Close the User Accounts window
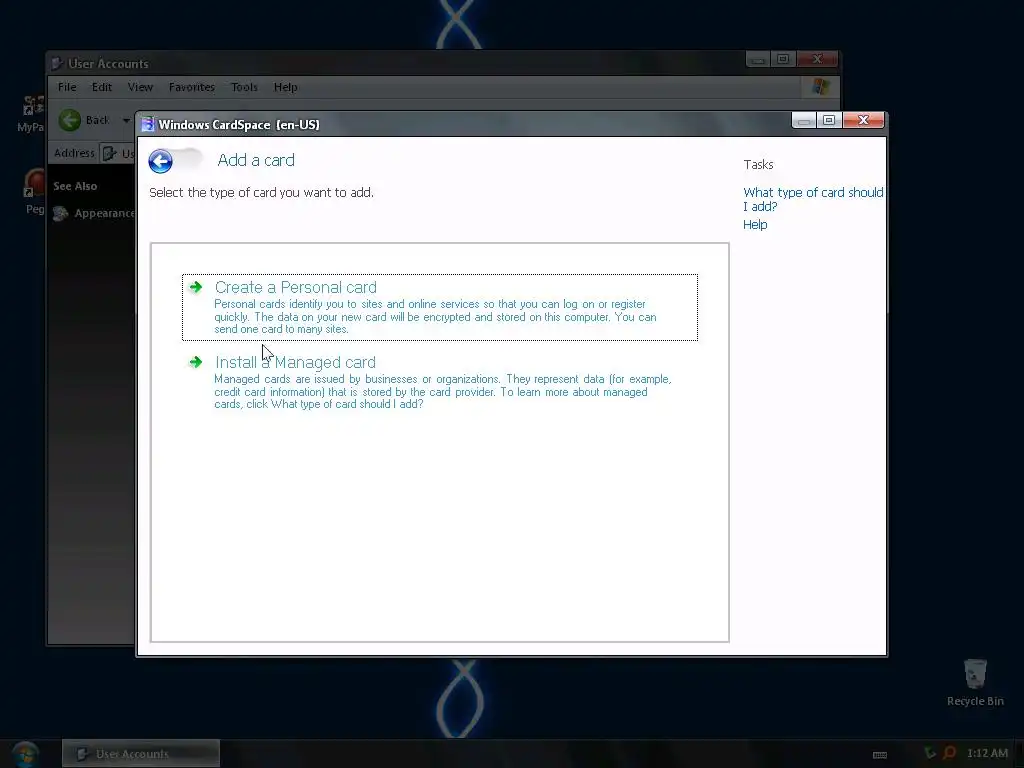The width and height of the screenshot is (1024, 768). [x=817, y=59]
